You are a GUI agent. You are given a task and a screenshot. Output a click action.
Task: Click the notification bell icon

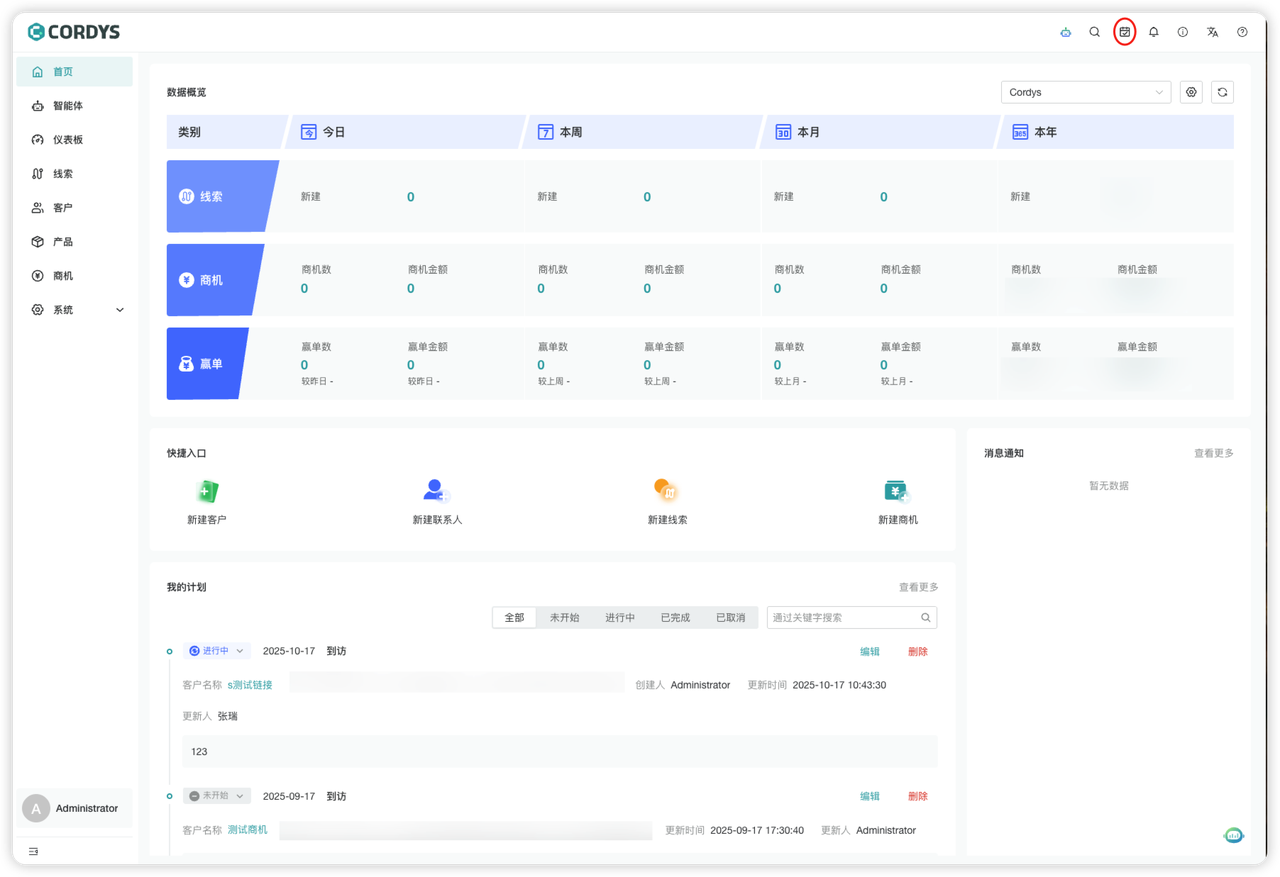point(1154,32)
